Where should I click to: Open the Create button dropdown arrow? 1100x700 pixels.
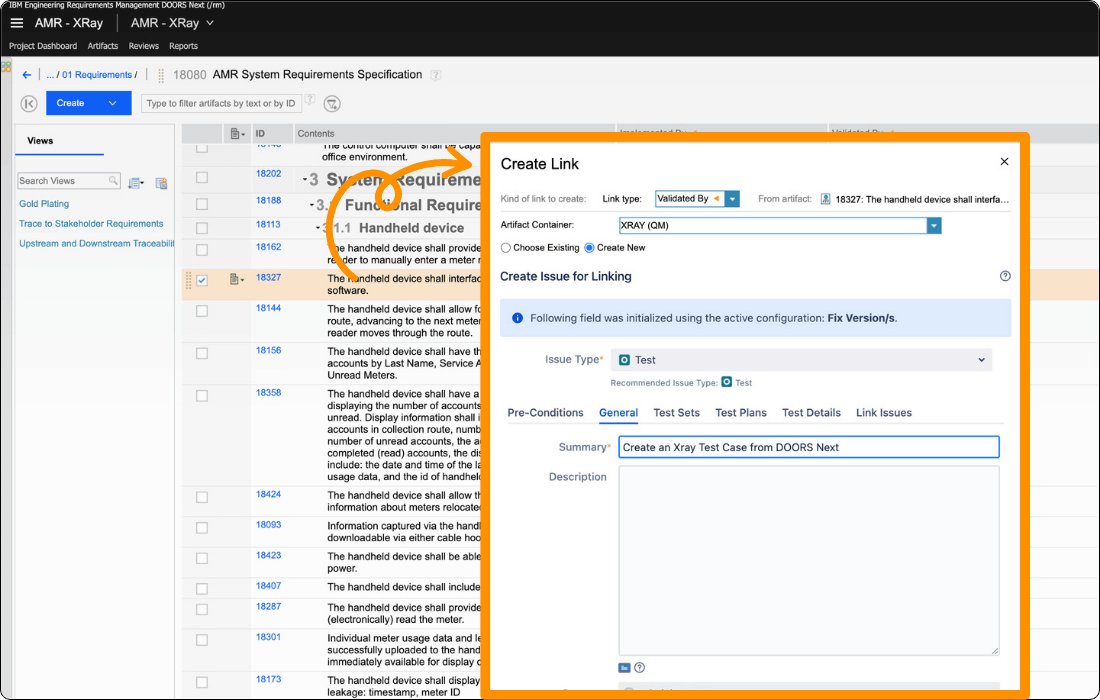112,103
